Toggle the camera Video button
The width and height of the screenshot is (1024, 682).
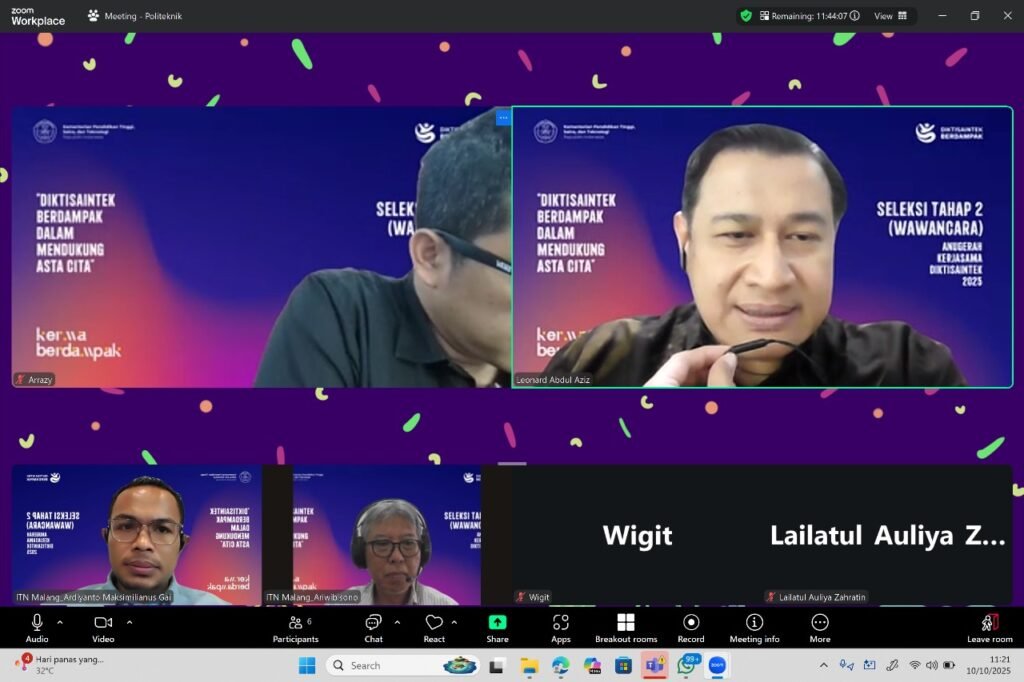point(103,628)
